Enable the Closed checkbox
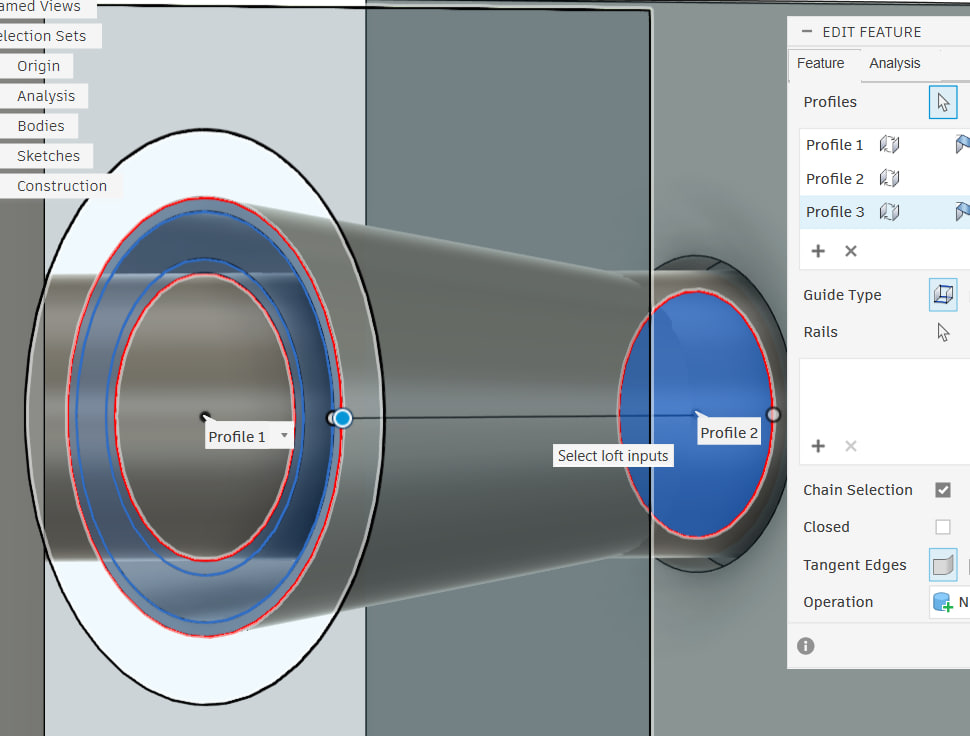970x736 pixels. point(943,527)
